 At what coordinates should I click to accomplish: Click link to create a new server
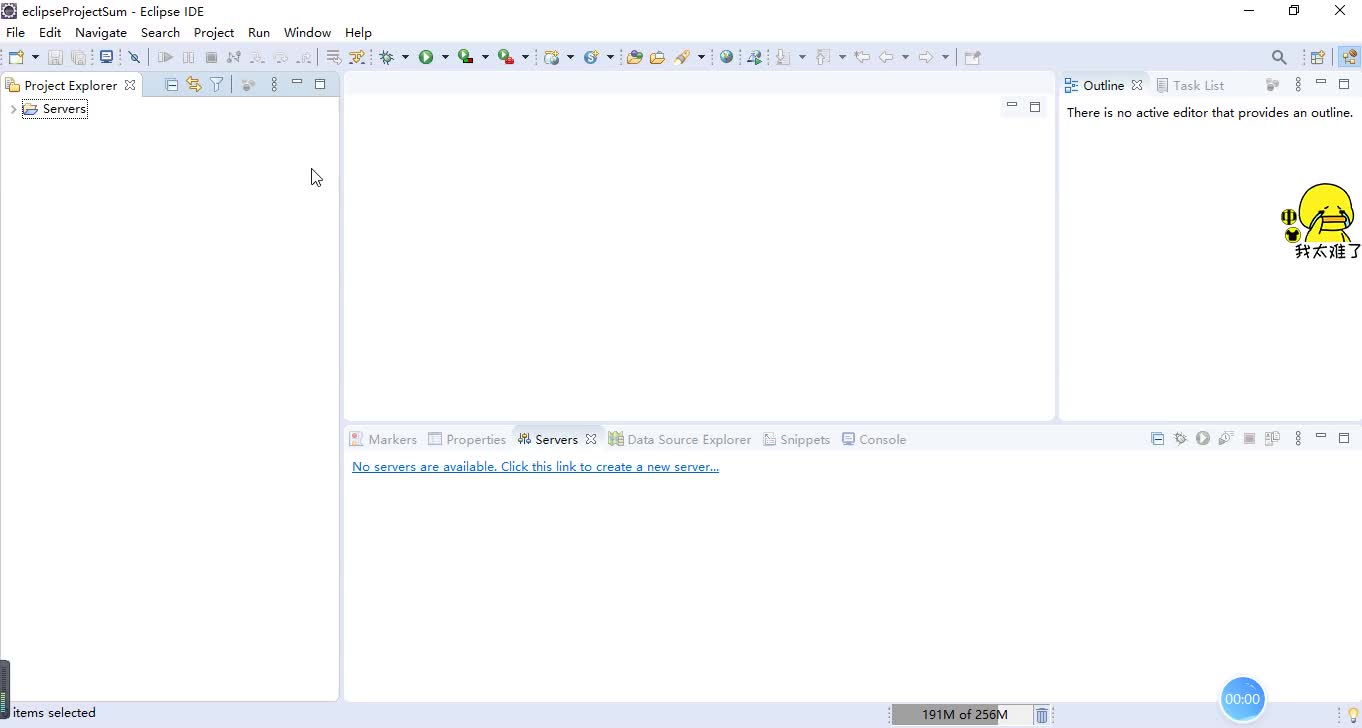click(536, 466)
